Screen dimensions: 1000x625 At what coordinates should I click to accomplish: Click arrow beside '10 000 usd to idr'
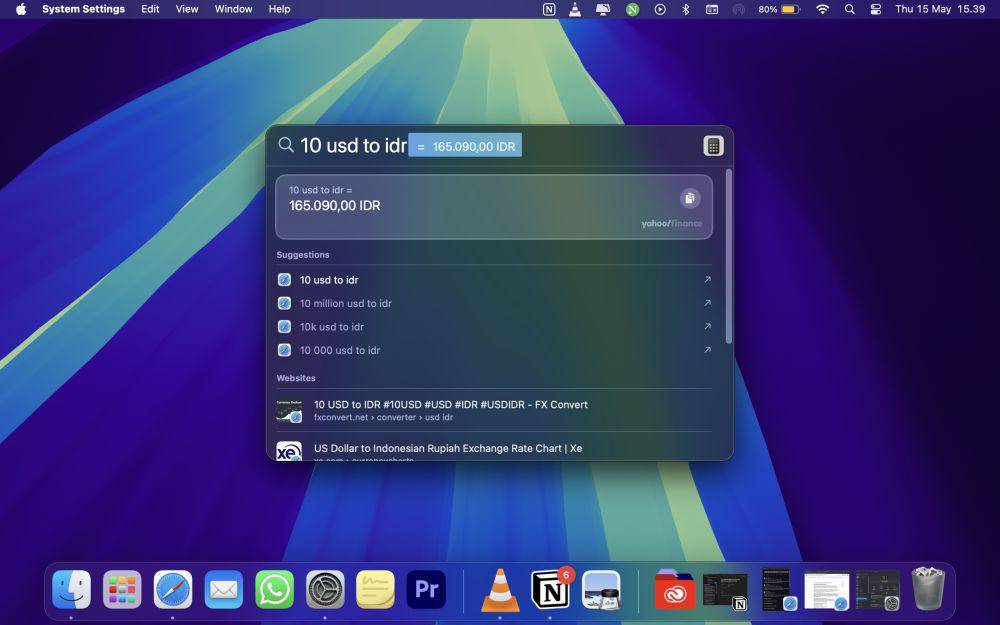pyautogui.click(x=707, y=349)
